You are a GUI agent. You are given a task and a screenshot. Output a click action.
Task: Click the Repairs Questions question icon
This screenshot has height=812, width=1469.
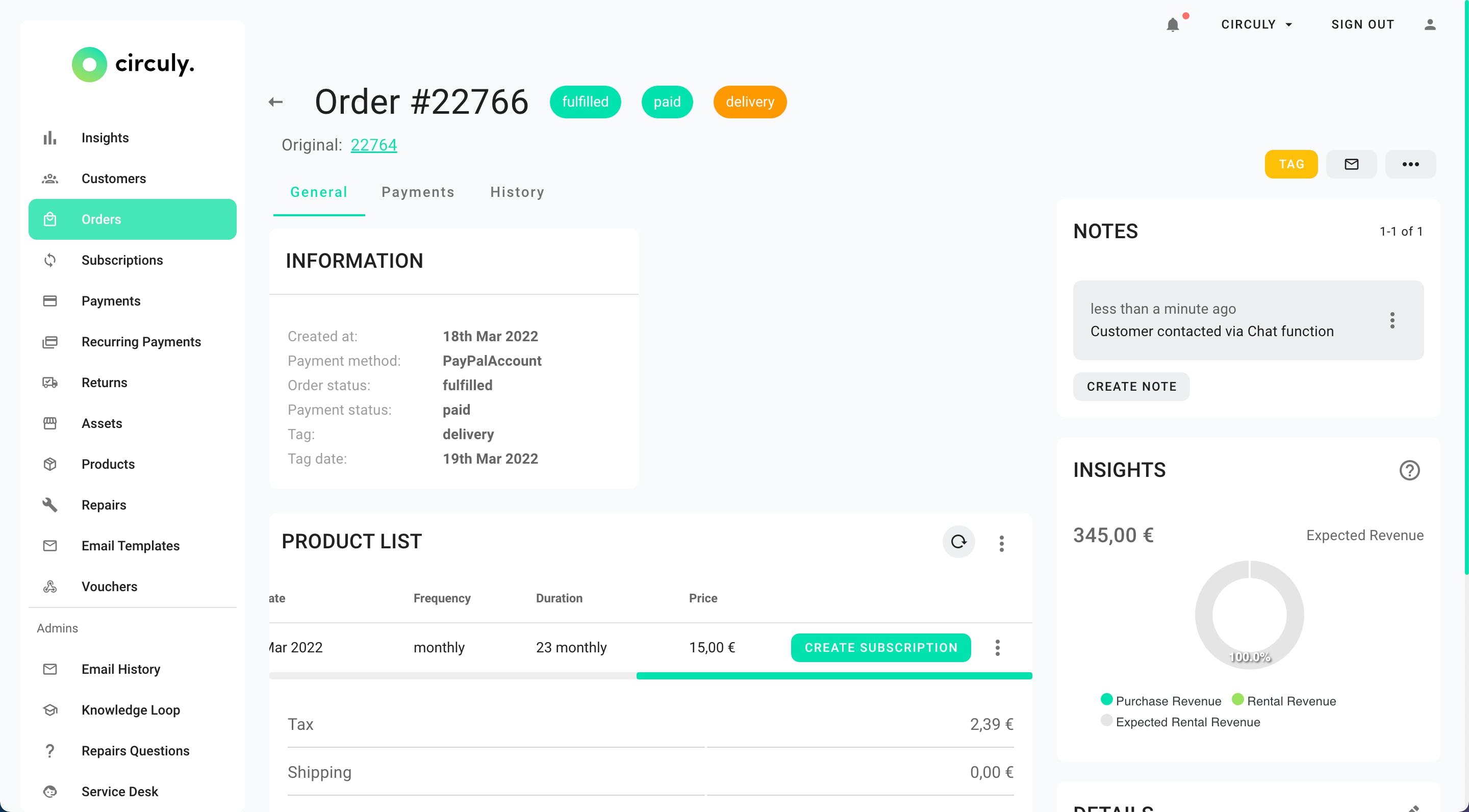50,750
